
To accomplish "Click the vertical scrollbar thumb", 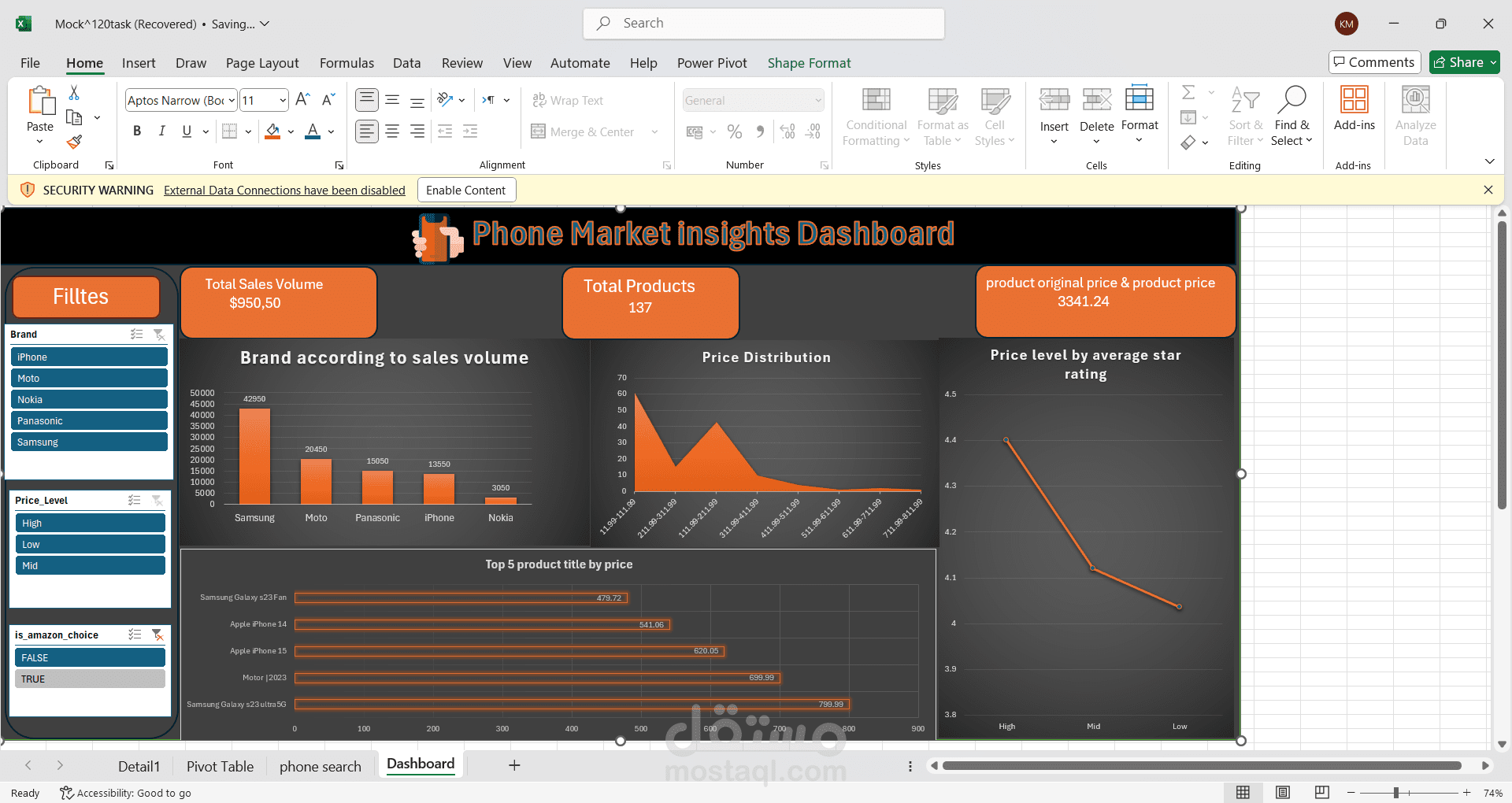I will (x=1502, y=364).
